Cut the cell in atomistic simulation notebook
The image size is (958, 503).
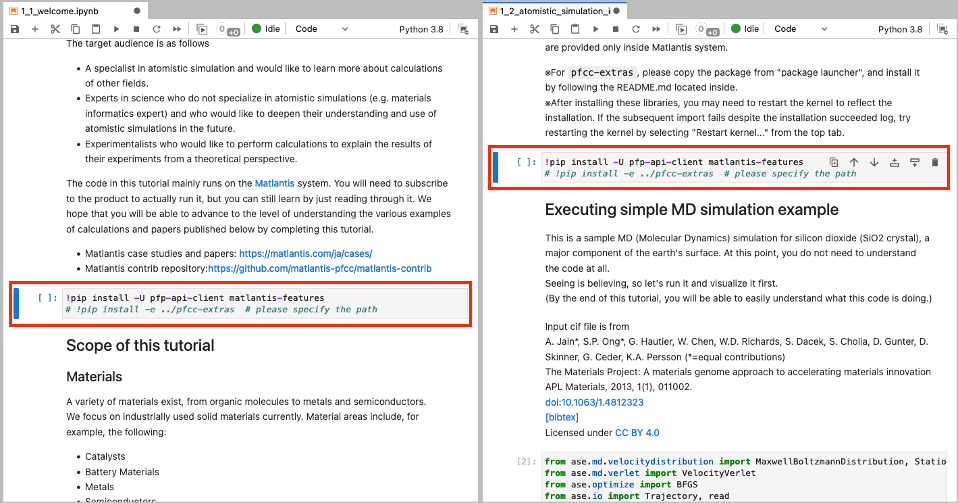[x=535, y=29]
